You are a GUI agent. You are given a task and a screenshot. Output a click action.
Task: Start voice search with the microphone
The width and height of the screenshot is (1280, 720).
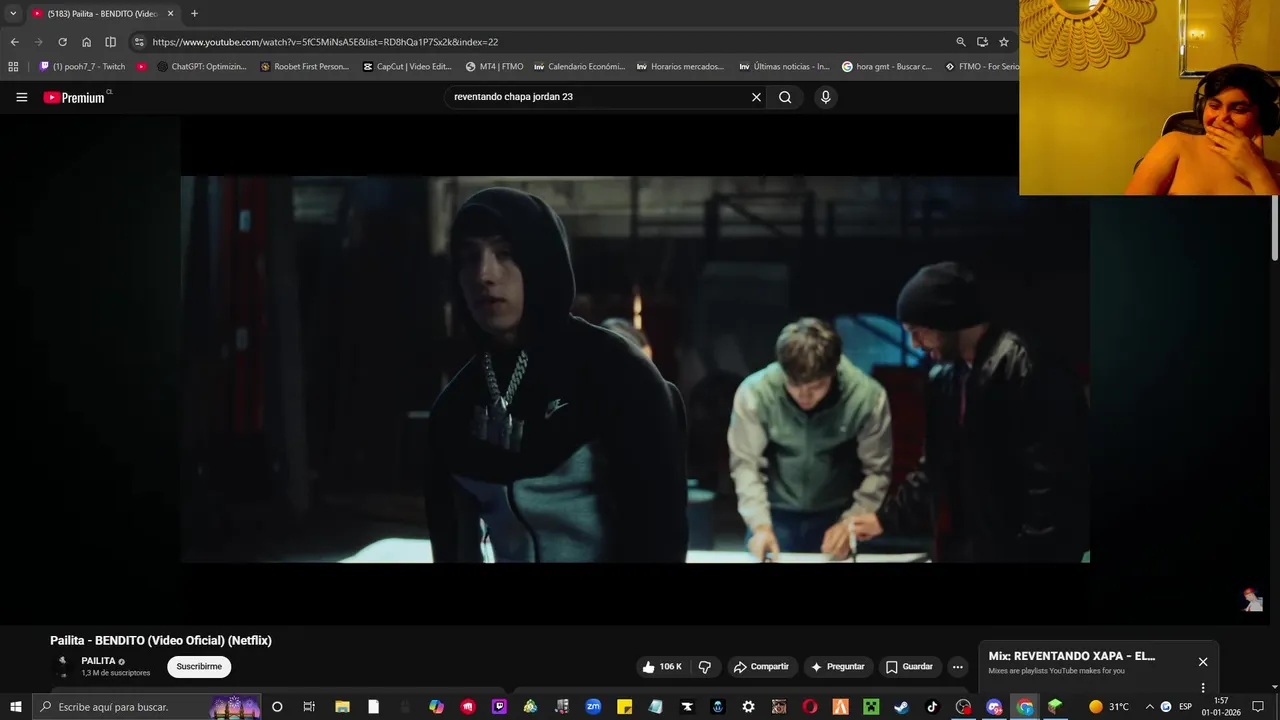825,97
